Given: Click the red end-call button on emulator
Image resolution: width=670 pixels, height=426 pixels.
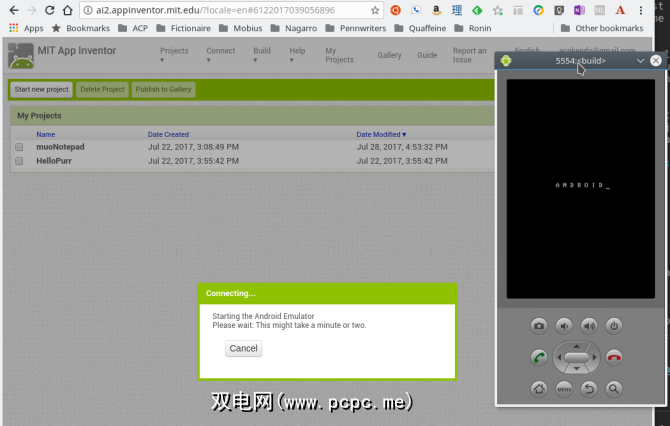Looking at the screenshot, I should point(614,357).
